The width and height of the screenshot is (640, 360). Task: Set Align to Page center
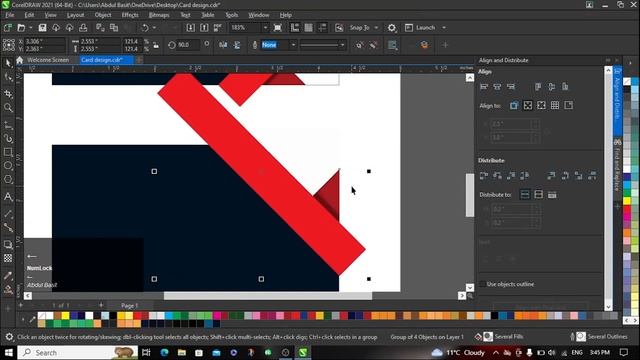click(541, 106)
